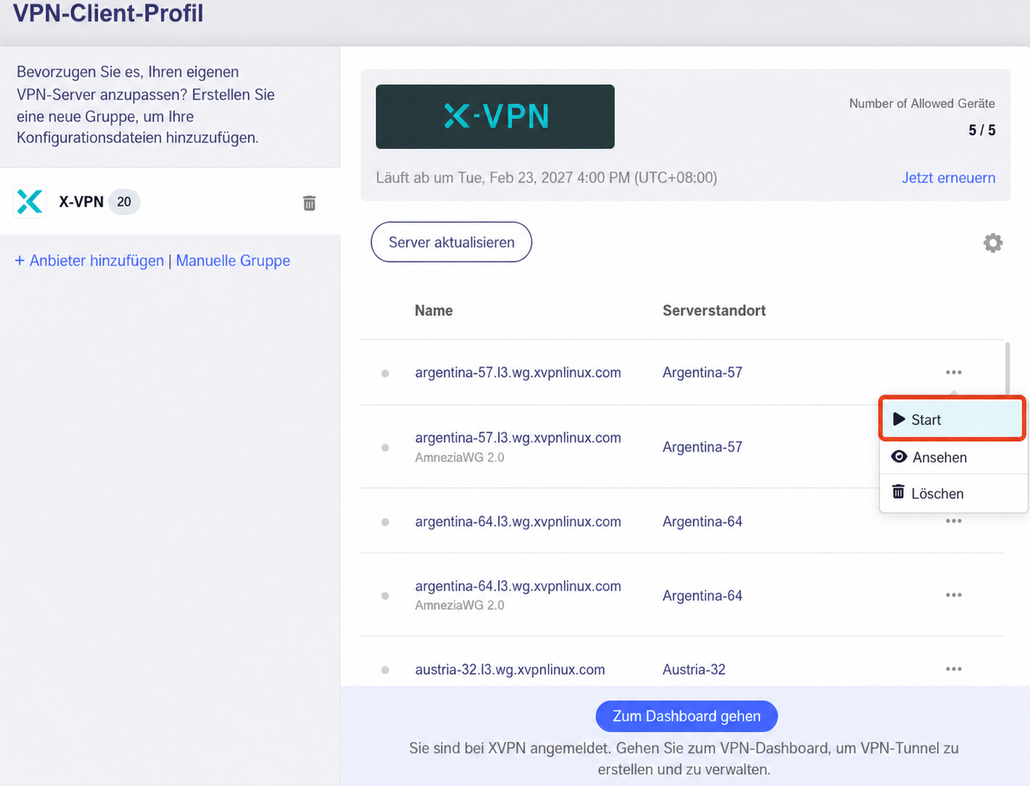Click Austria-32 server location
The height and width of the screenshot is (786, 1030).
[x=694, y=669]
